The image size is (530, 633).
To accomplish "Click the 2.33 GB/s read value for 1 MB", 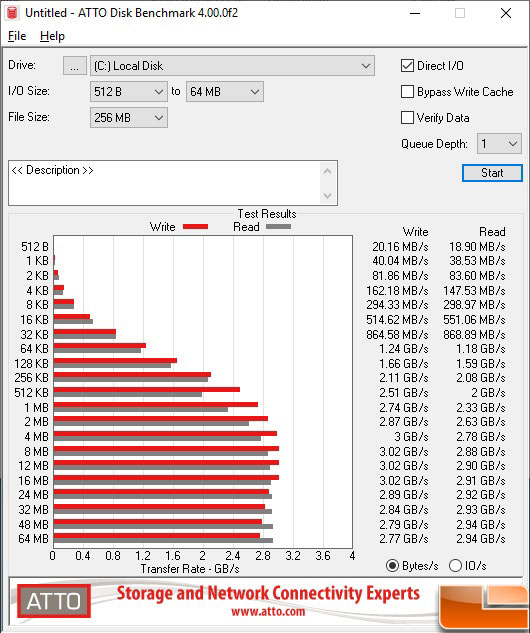I will point(481,408).
